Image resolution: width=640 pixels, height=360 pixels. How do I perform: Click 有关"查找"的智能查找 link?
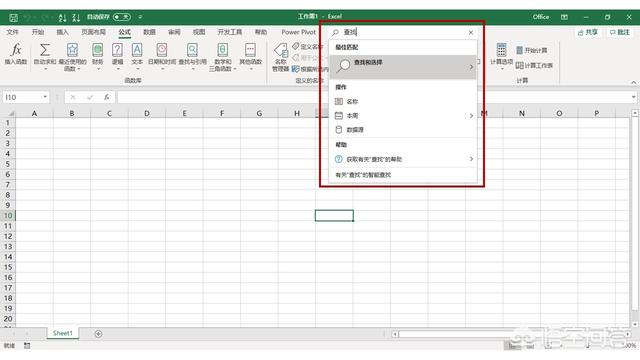click(363, 175)
